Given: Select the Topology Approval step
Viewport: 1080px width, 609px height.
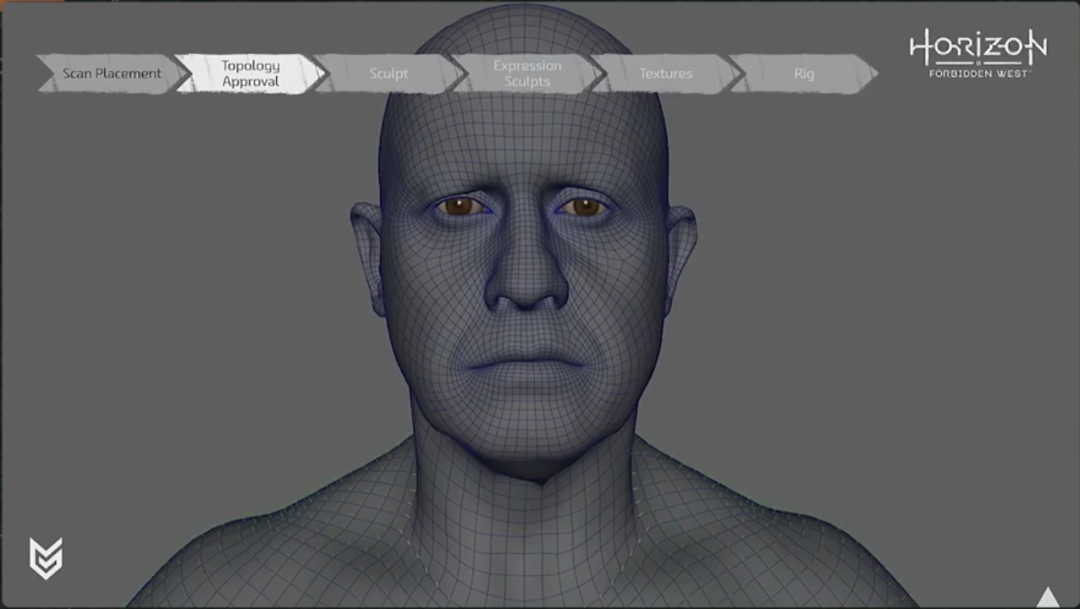Looking at the screenshot, I should tap(251, 73).
